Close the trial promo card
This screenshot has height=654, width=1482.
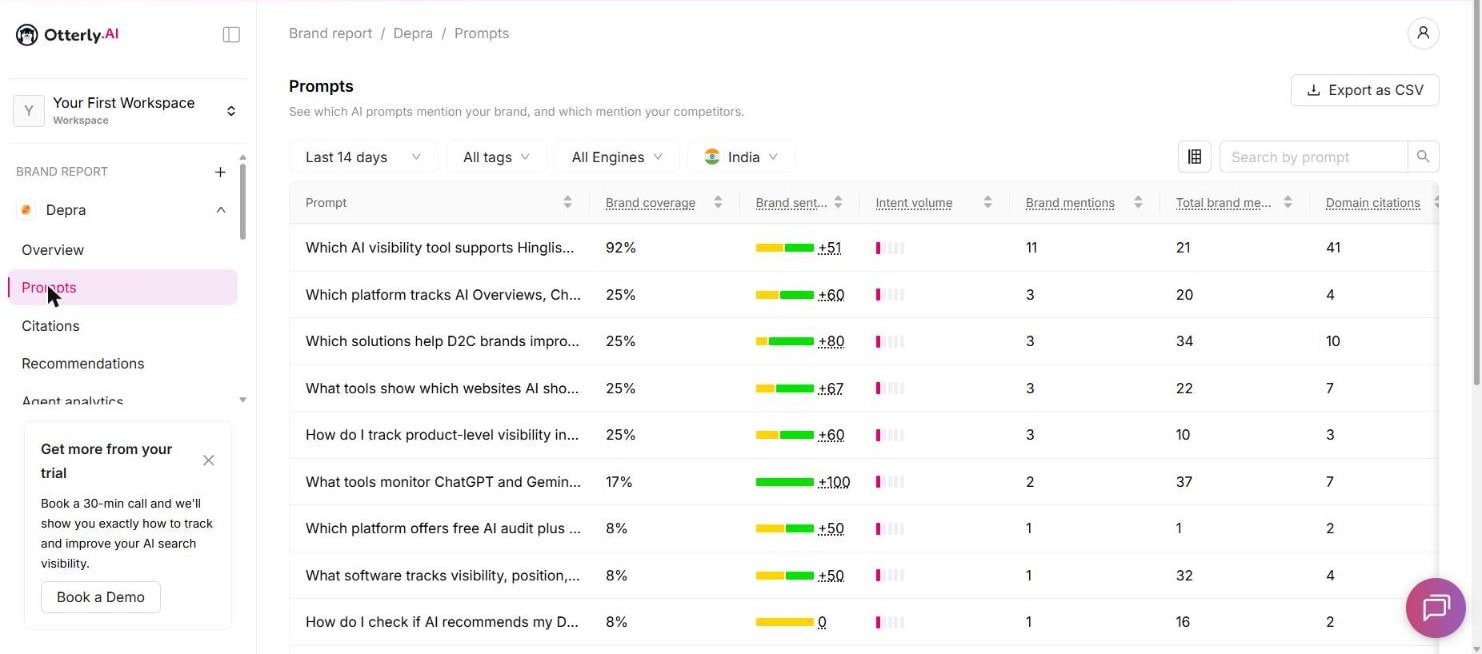[x=208, y=460]
